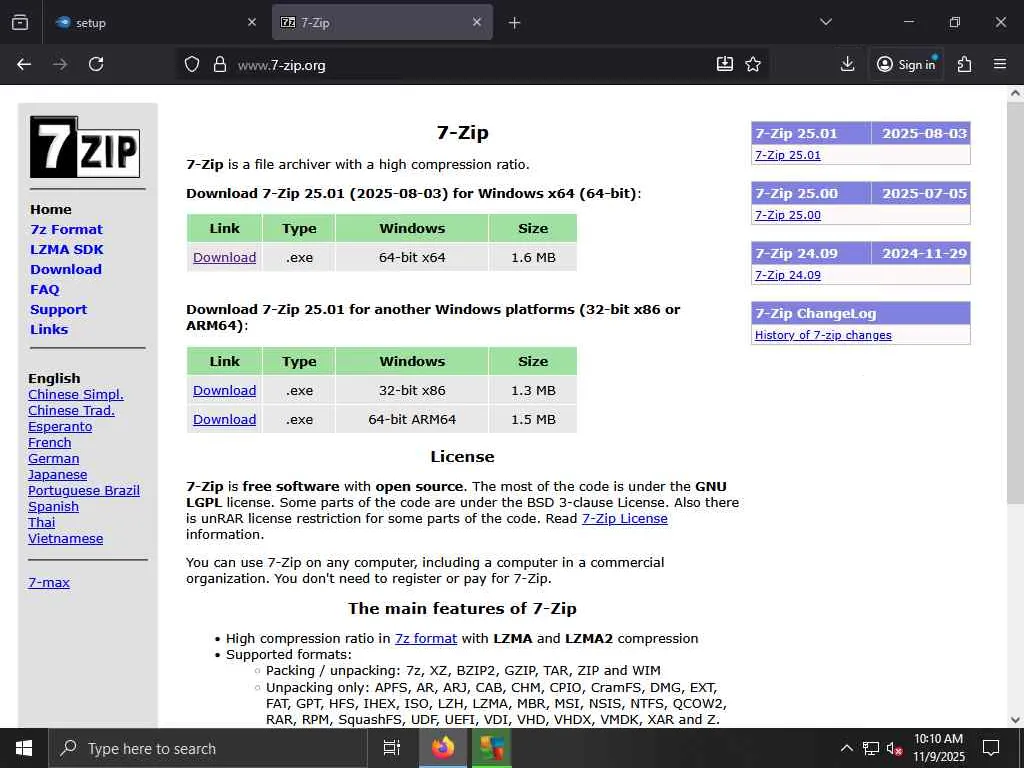Switch language to German
The width and height of the screenshot is (1024, 768).
pyautogui.click(x=54, y=458)
